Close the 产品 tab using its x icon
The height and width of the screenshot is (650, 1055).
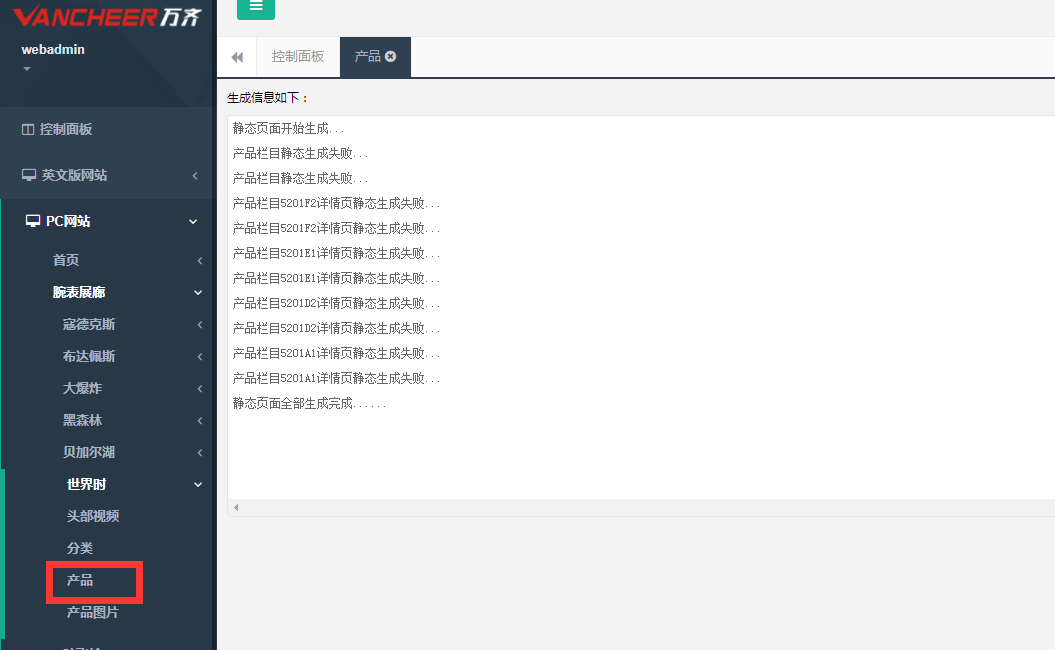pyautogui.click(x=391, y=57)
